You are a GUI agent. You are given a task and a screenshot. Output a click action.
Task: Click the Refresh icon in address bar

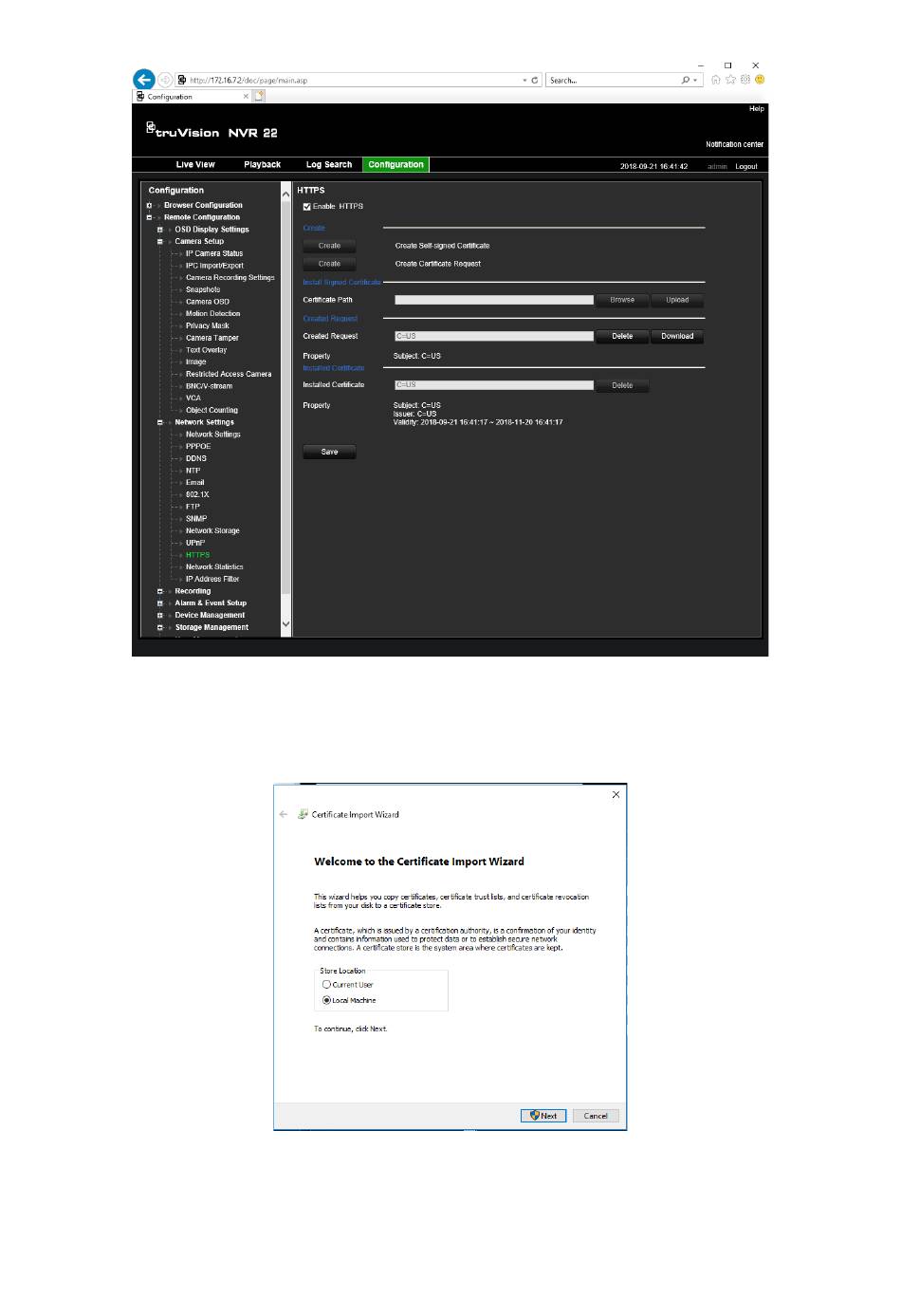click(535, 81)
